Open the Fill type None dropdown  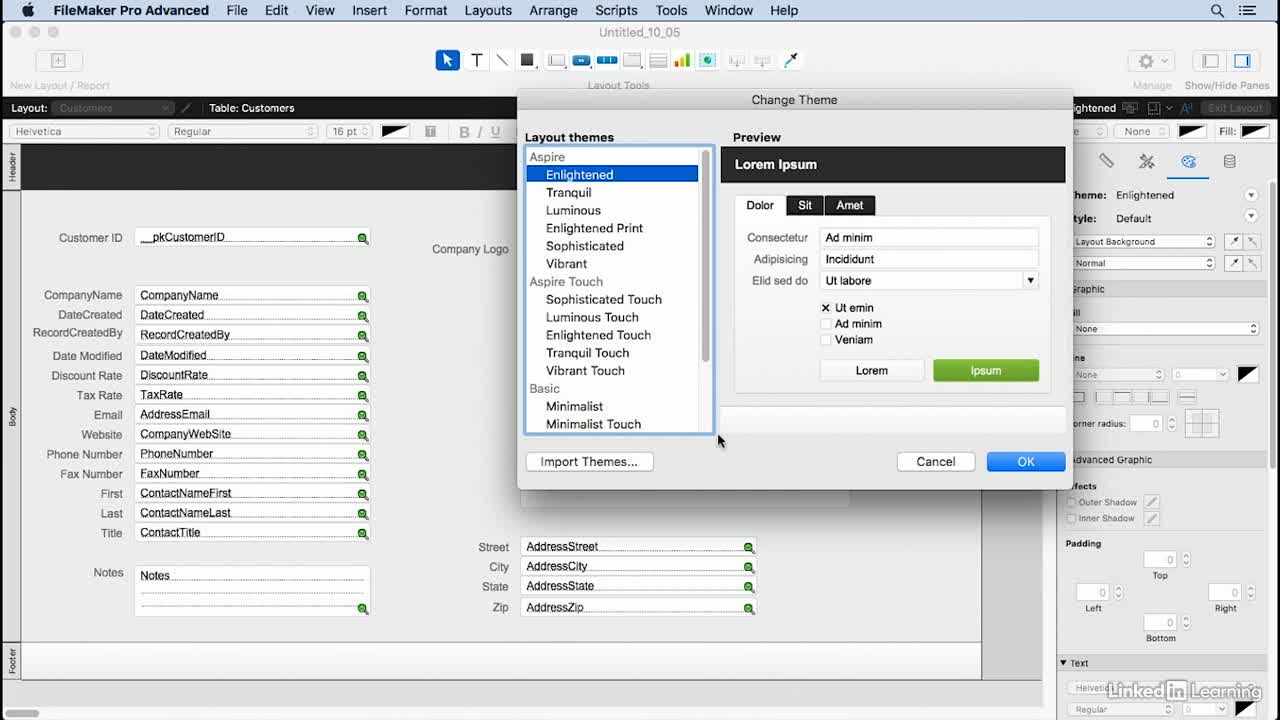pyautogui.click(x=1165, y=329)
